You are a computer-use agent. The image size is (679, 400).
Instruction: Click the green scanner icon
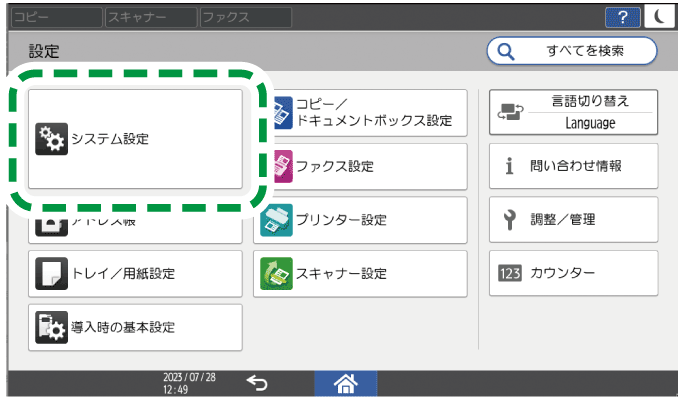[x=276, y=274]
